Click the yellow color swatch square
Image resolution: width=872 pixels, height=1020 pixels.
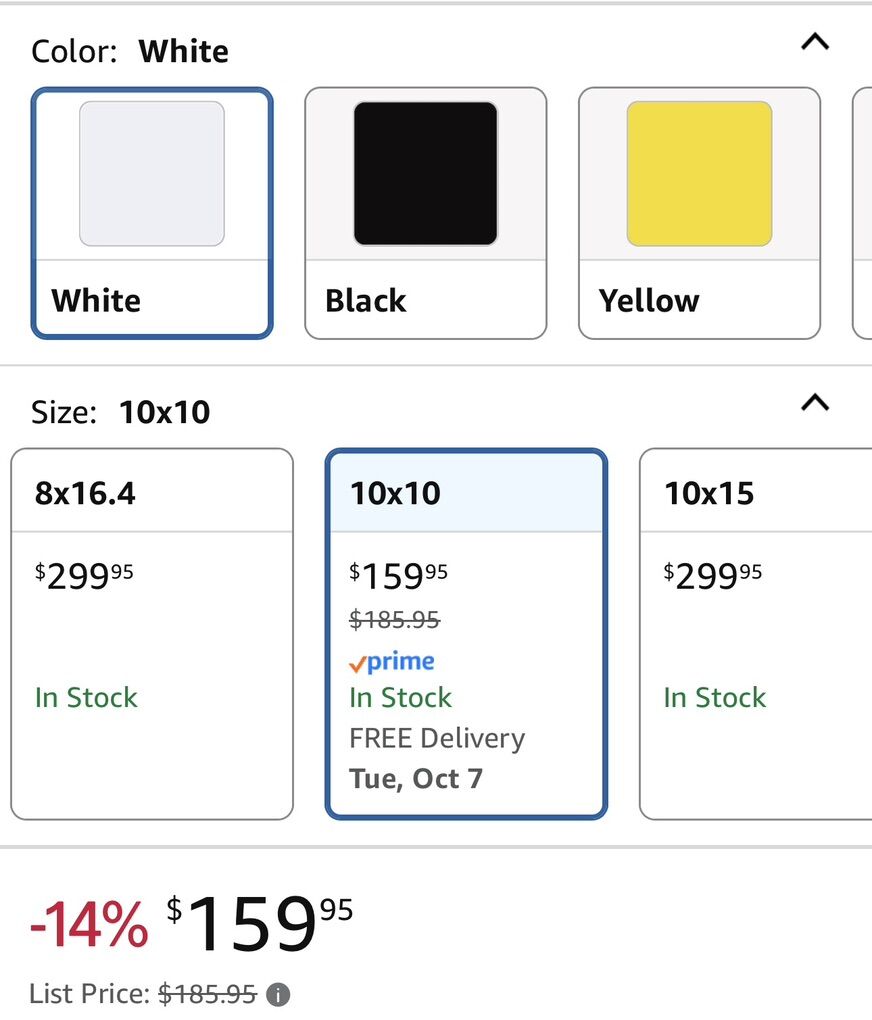pos(699,173)
